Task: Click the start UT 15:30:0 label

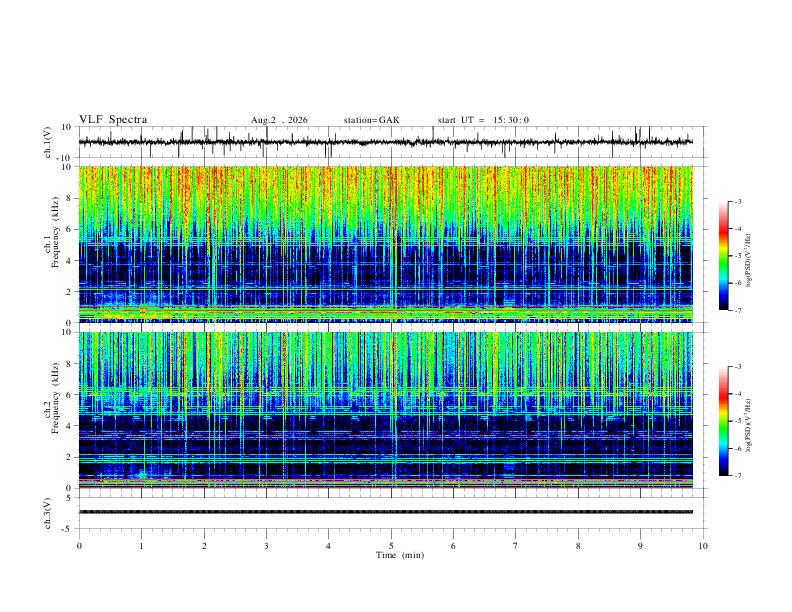Action: [483, 120]
